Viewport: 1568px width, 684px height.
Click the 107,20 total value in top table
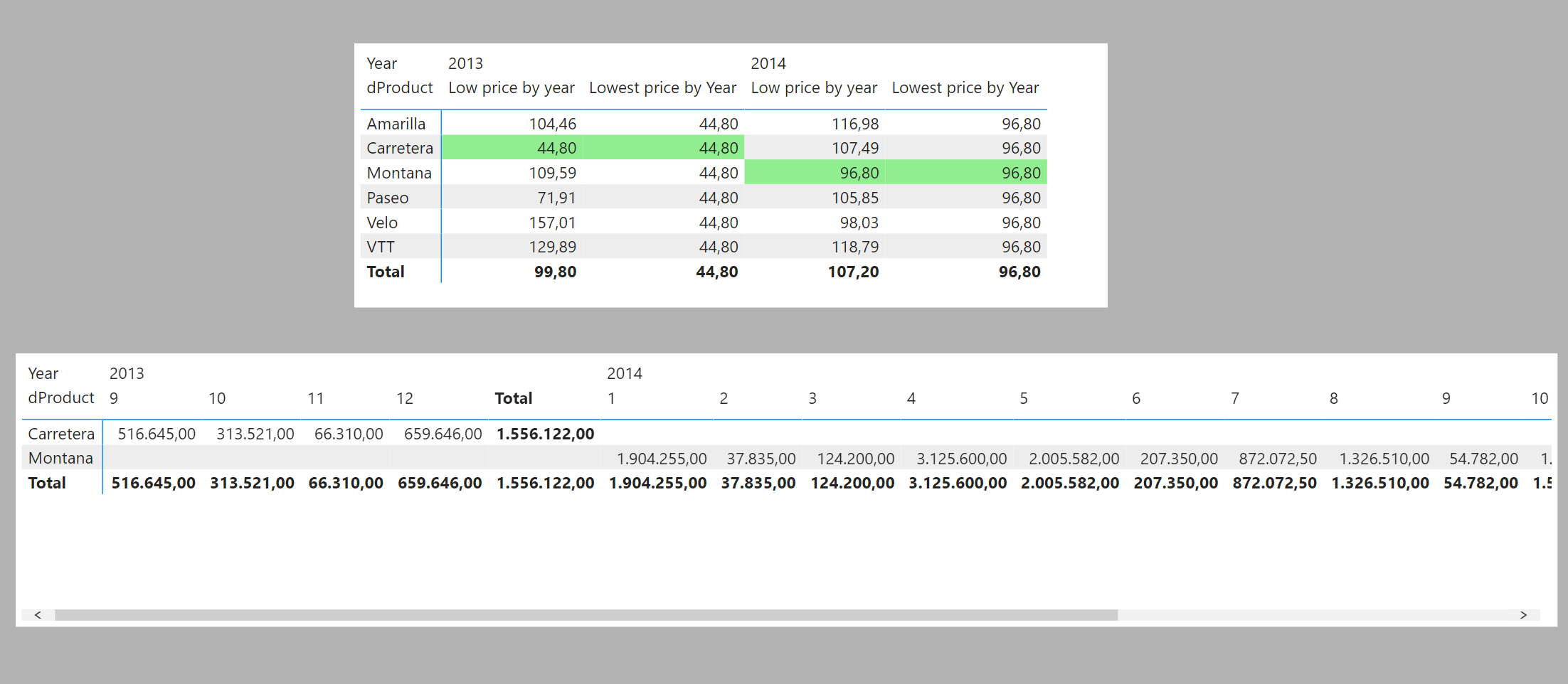[853, 272]
